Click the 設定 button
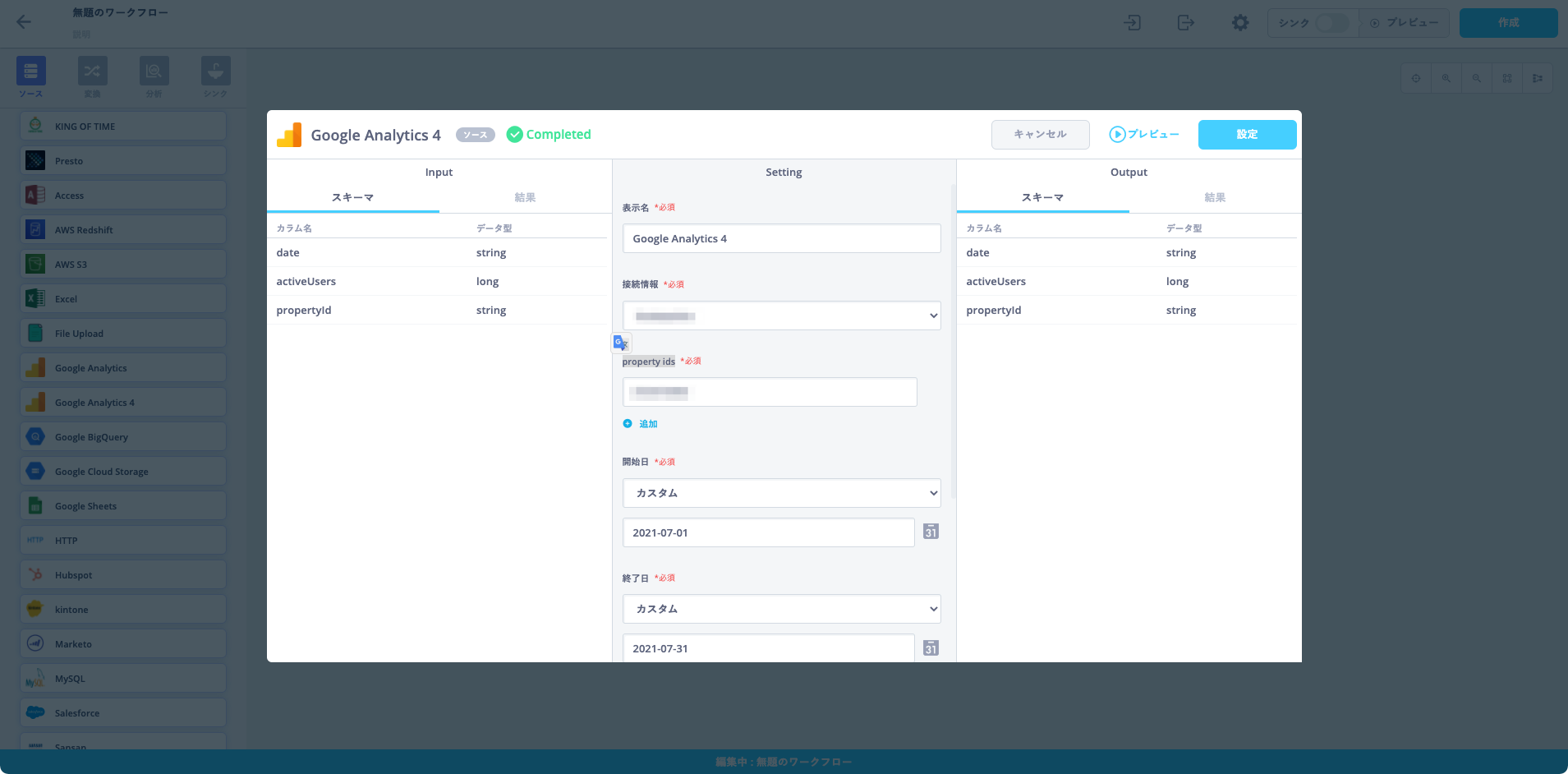Screen dimensions: 1568x774 (x=1247, y=134)
